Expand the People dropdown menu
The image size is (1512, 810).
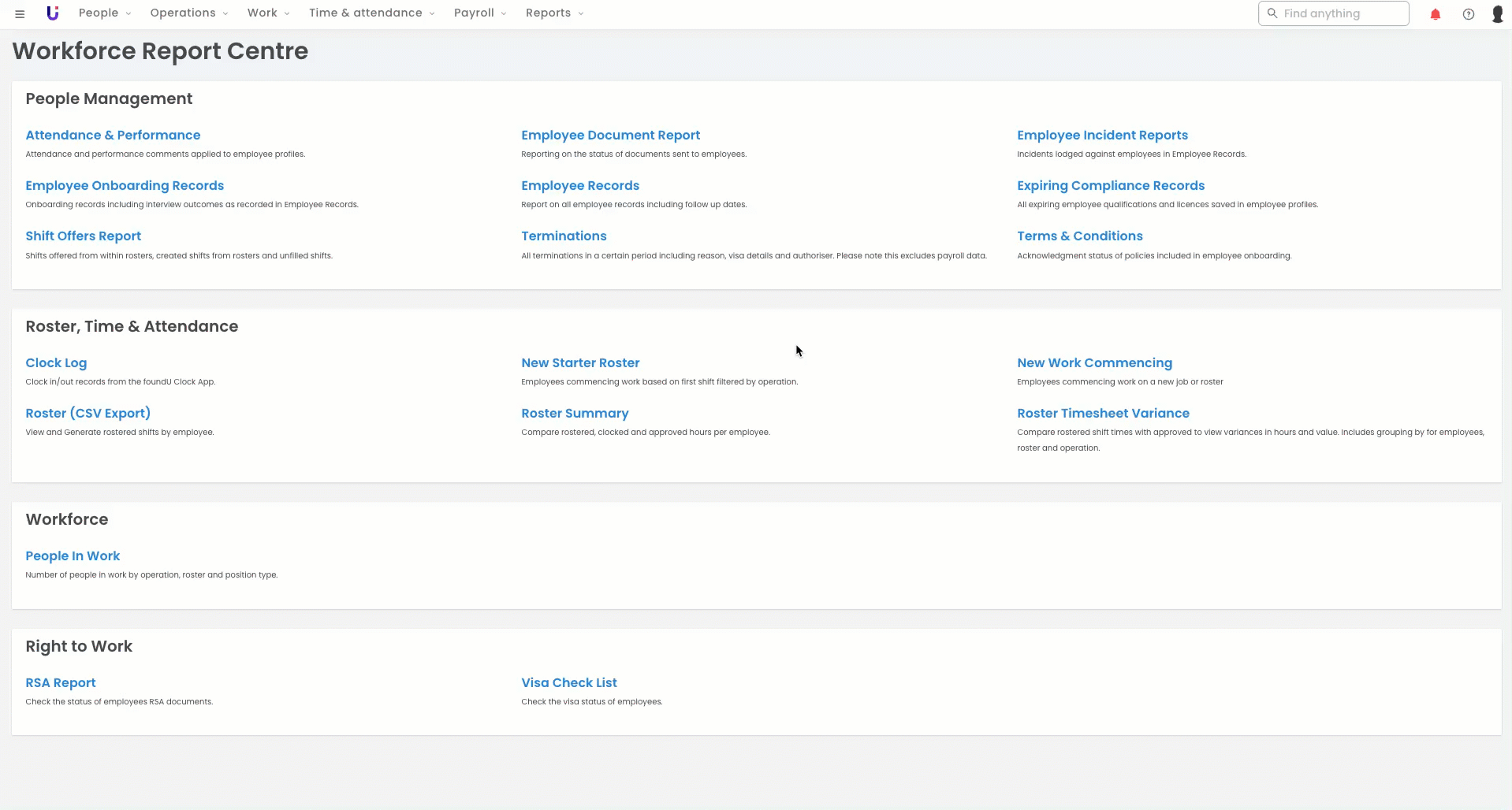pos(105,13)
